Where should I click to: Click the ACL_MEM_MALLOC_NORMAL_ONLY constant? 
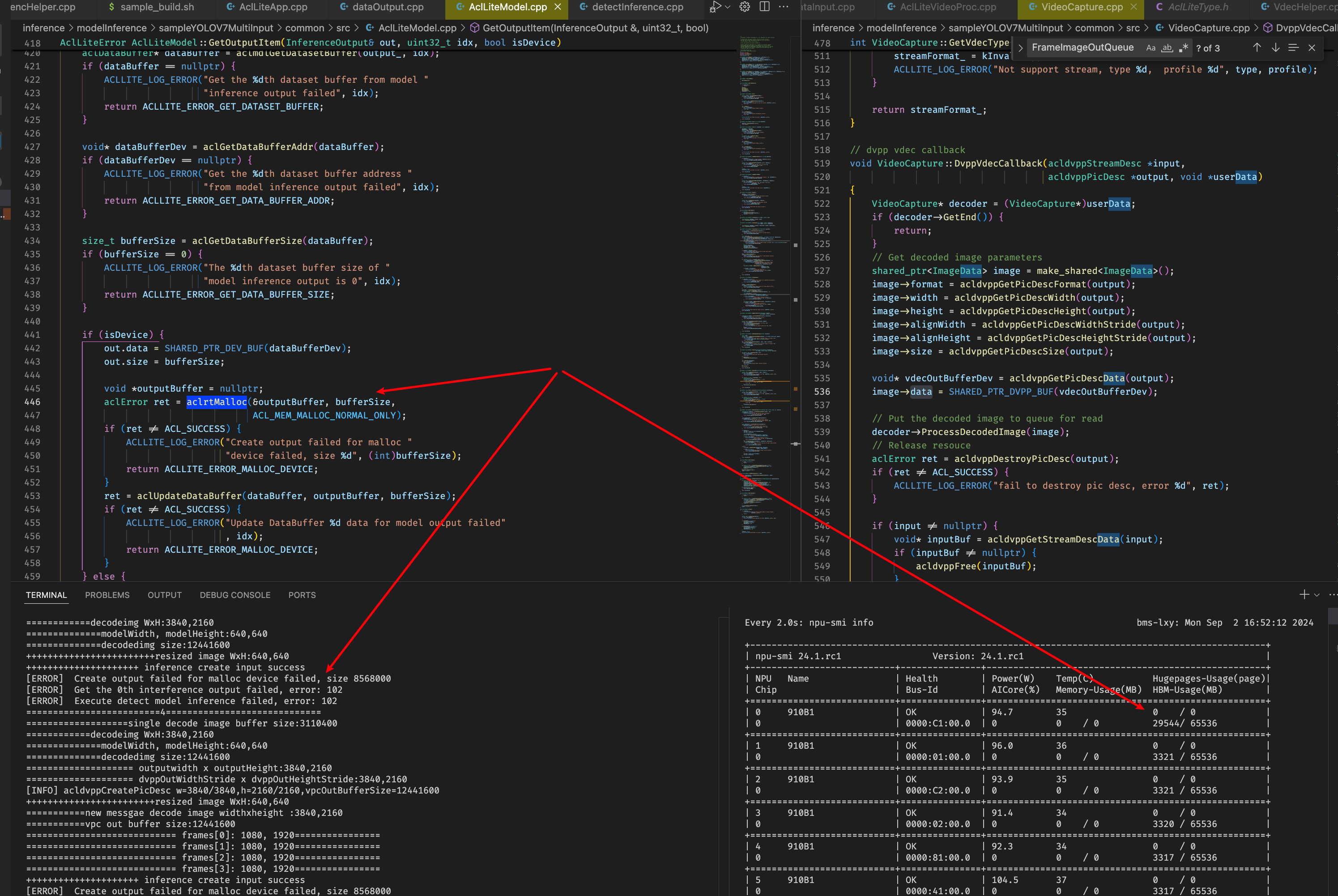click(x=324, y=415)
